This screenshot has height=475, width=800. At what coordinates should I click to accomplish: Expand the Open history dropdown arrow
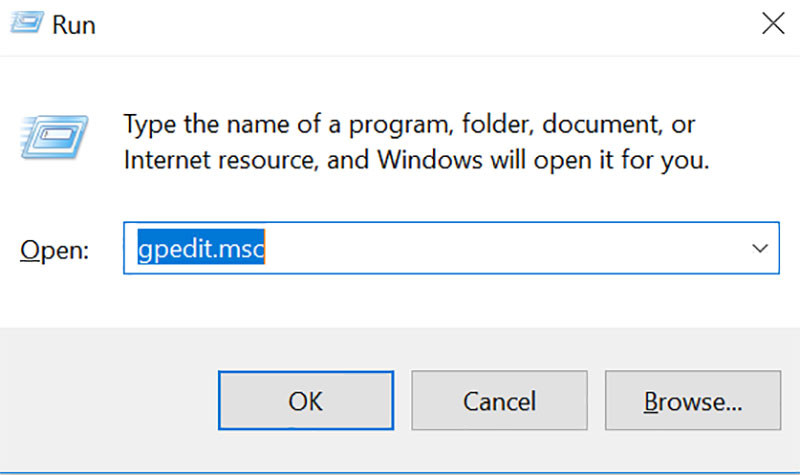point(760,248)
